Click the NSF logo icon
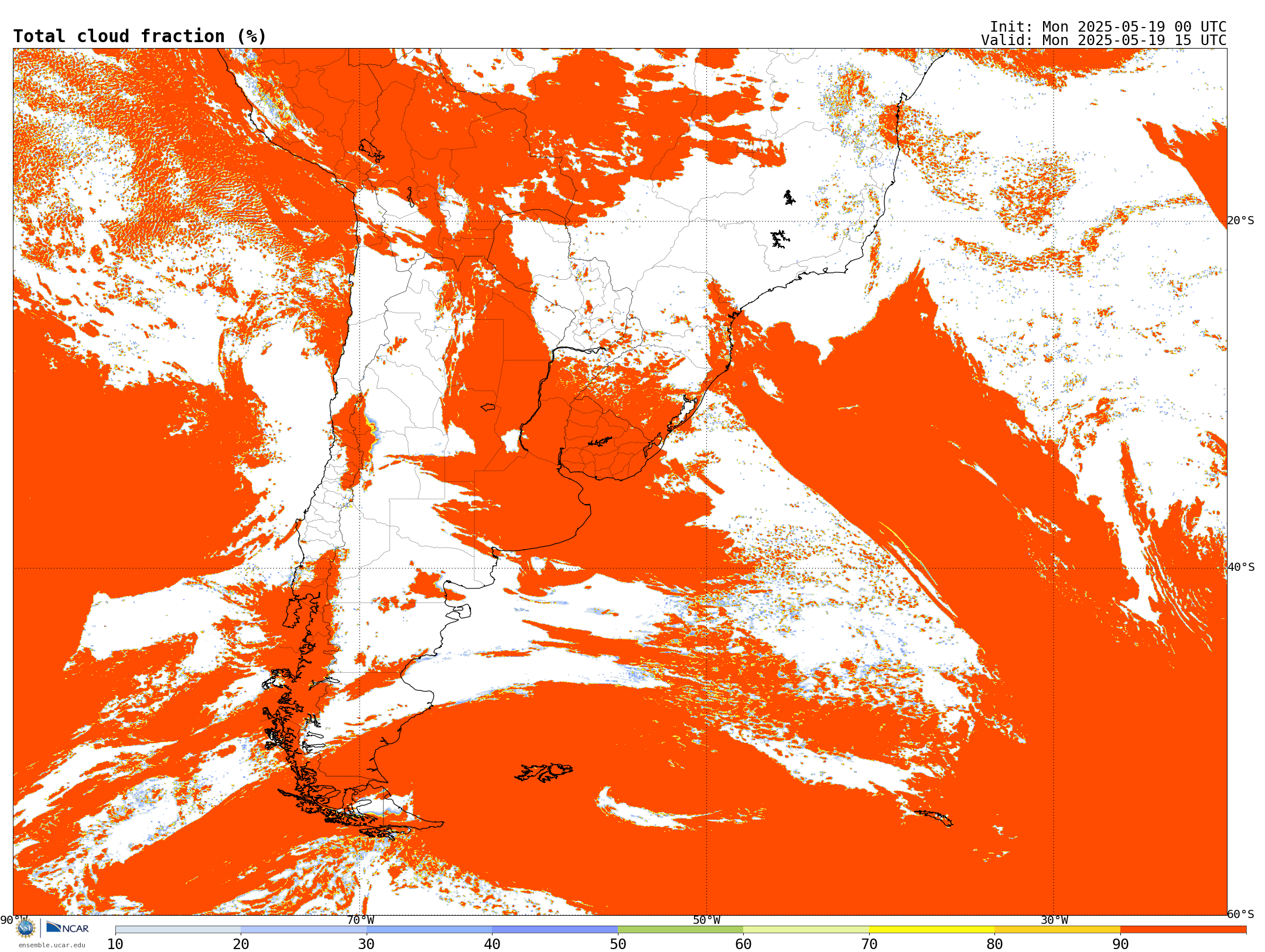 point(26,928)
